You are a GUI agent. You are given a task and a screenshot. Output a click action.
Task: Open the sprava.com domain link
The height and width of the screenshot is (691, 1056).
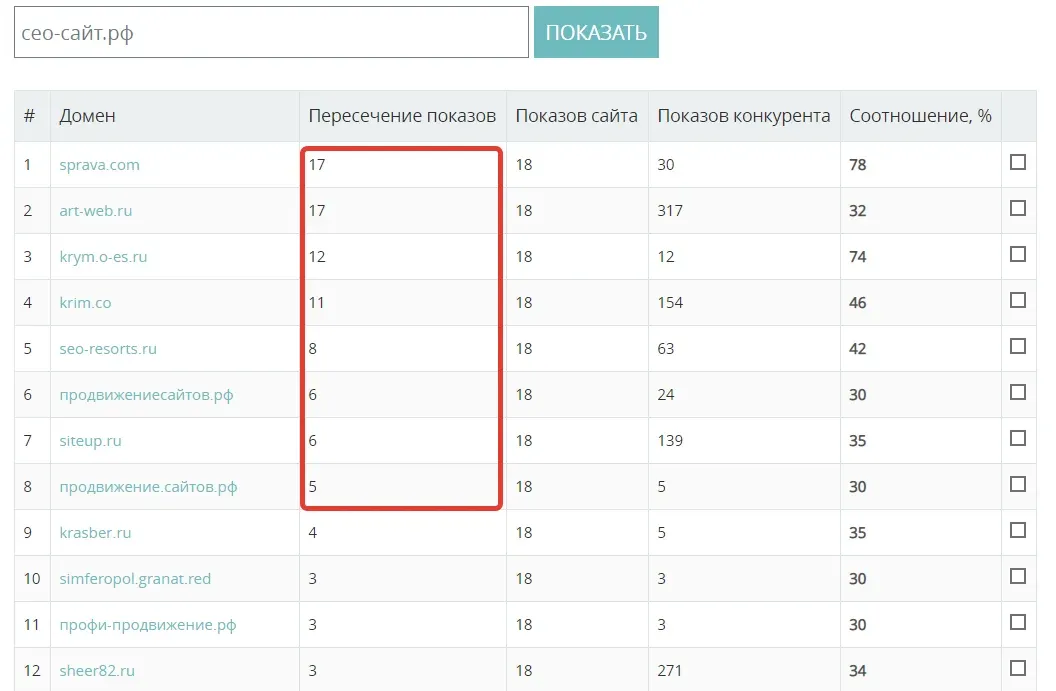pos(99,165)
